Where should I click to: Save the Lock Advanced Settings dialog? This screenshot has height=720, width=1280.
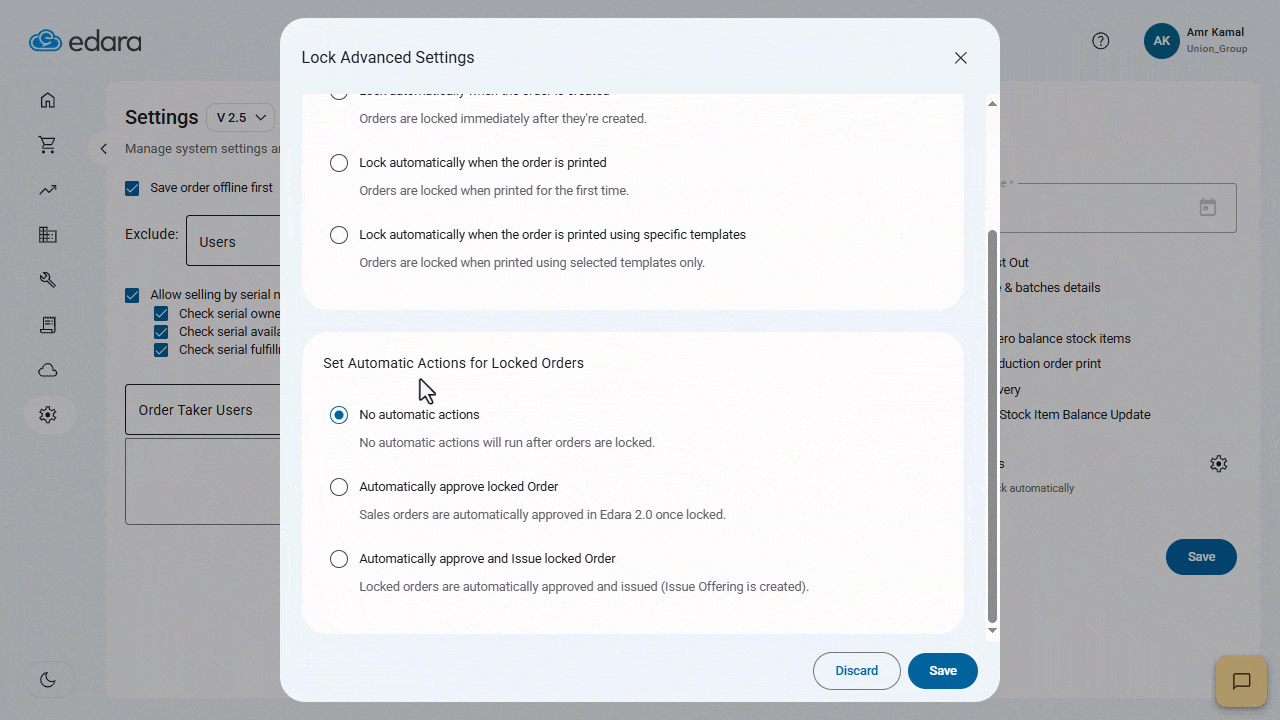pos(943,671)
